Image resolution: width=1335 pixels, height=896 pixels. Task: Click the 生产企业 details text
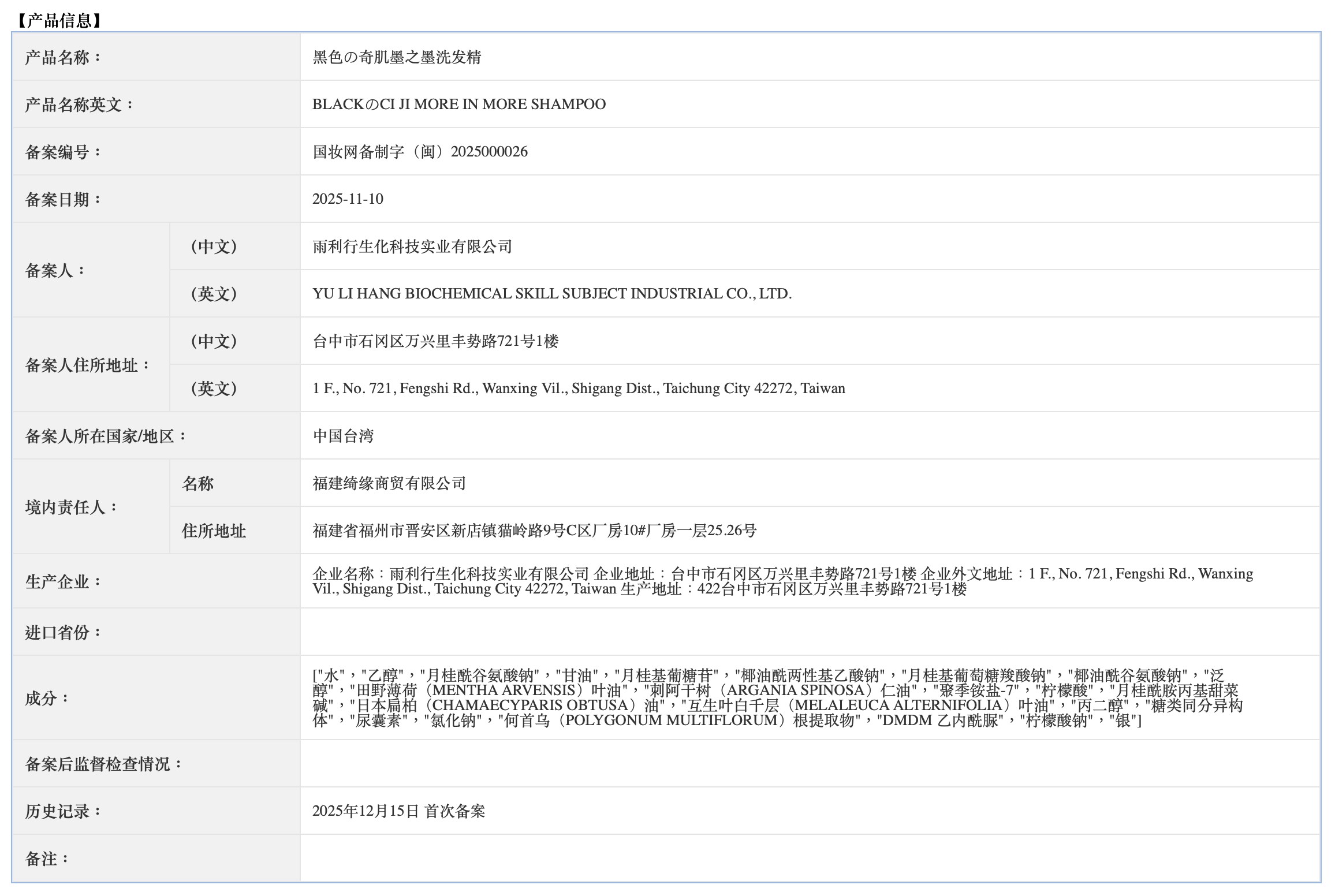tap(782, 581)
